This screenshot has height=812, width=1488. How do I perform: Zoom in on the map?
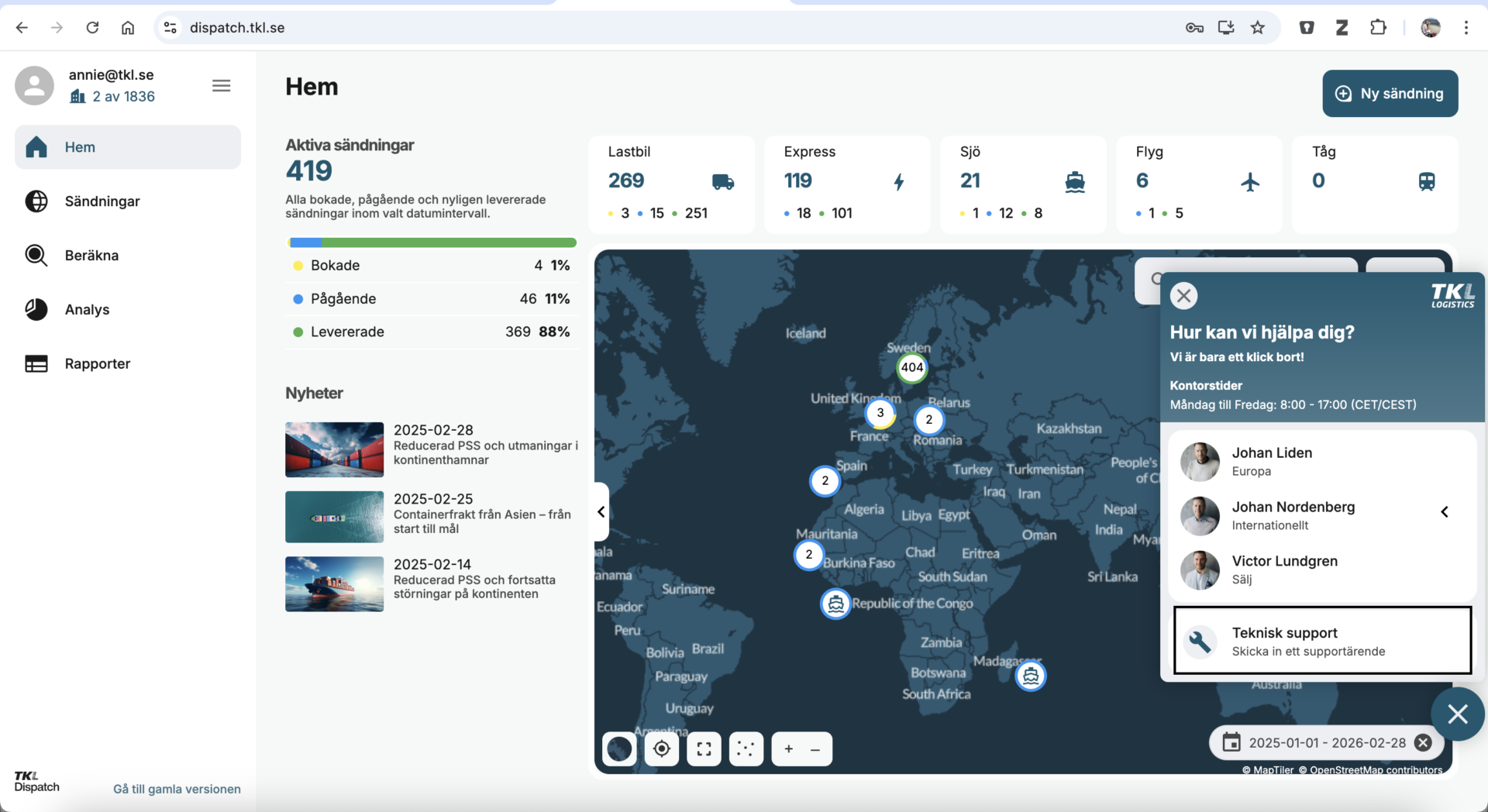tap(788, 748)
